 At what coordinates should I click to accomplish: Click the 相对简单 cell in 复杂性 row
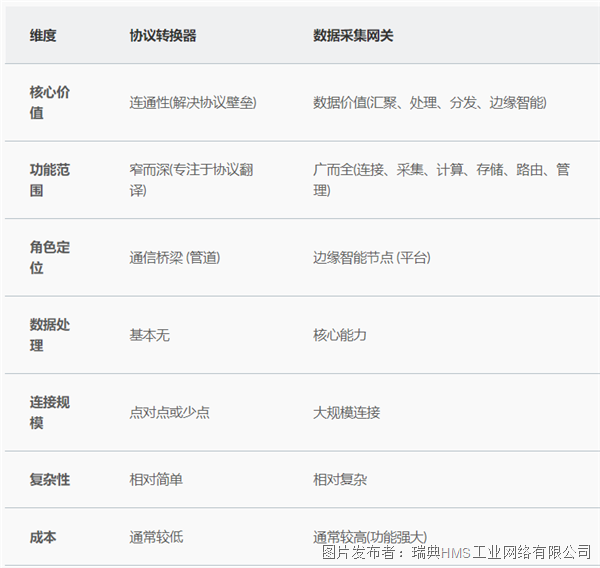click(x=156, y=480)
